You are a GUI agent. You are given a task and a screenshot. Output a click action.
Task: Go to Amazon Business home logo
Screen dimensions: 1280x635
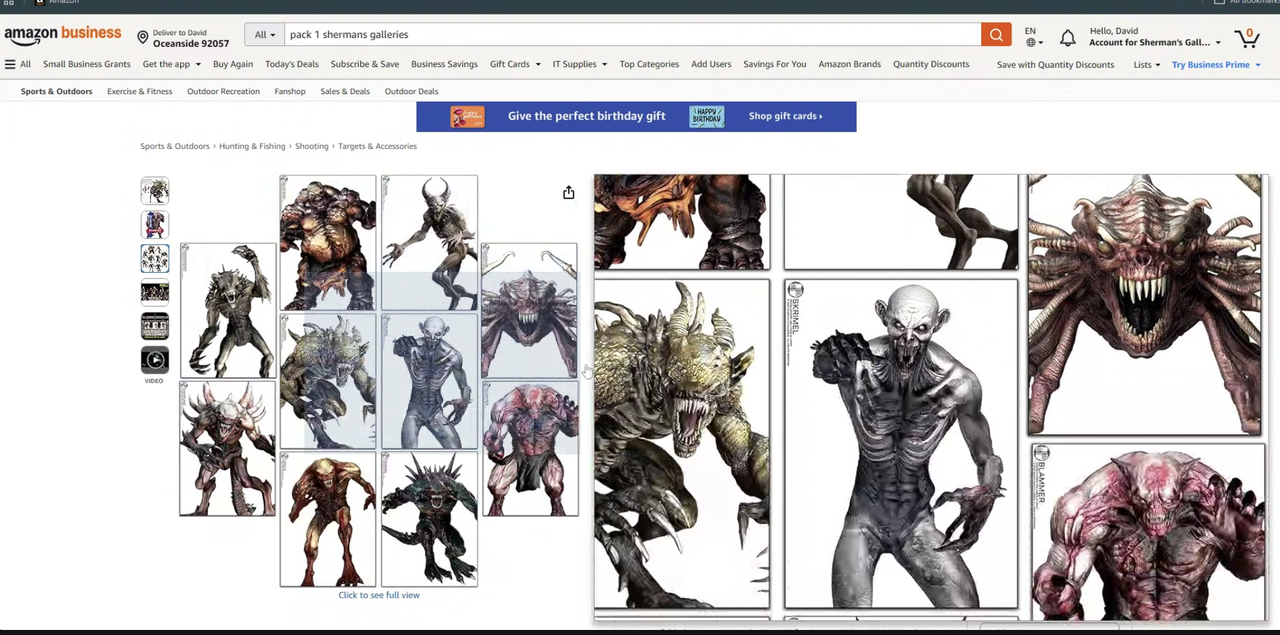(62, 35)
